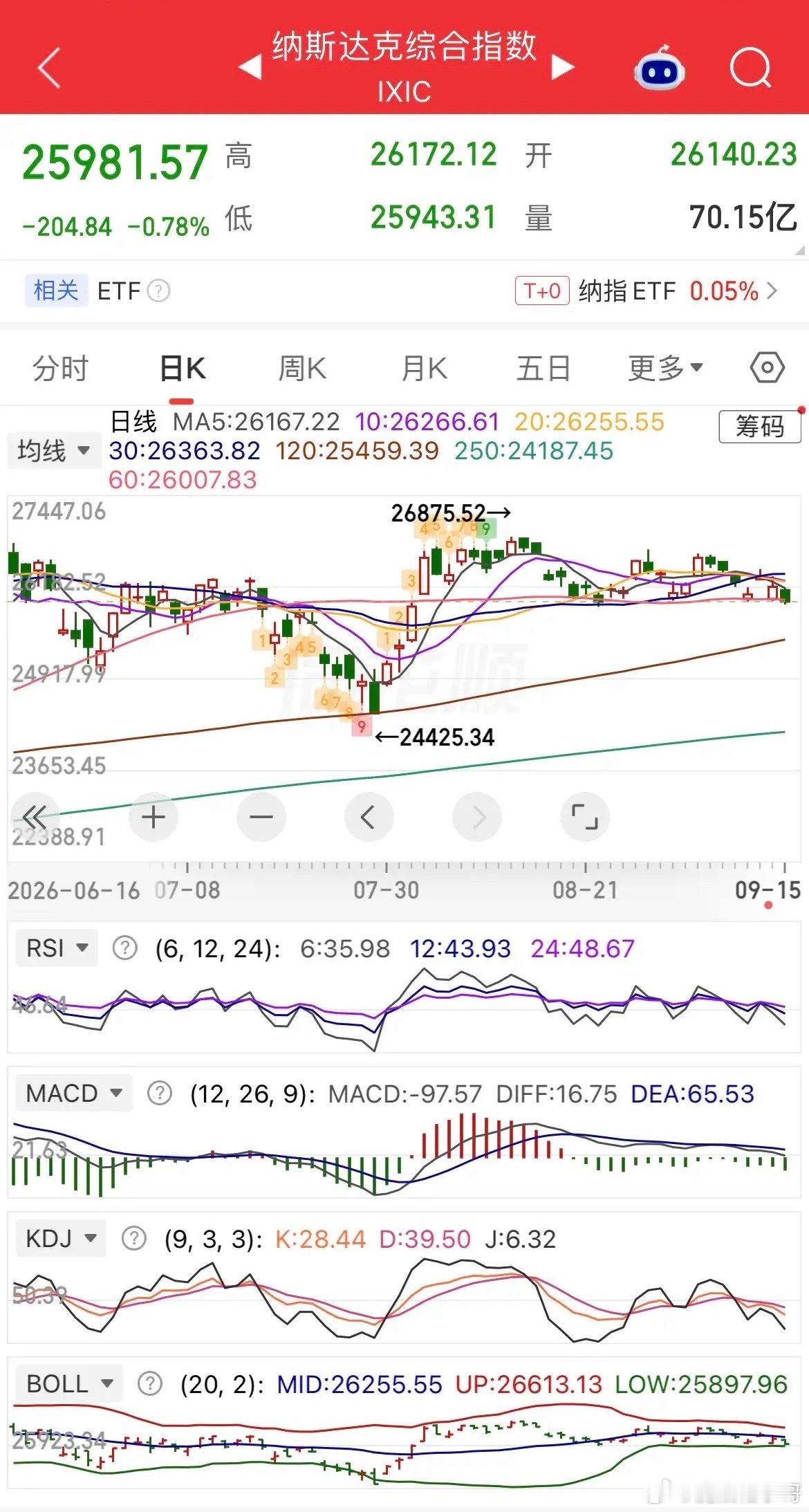Viewport: 809px width, 1512px height.
Task: Tap the 10:26266.61 moving average value
Action: coord(427,422)
